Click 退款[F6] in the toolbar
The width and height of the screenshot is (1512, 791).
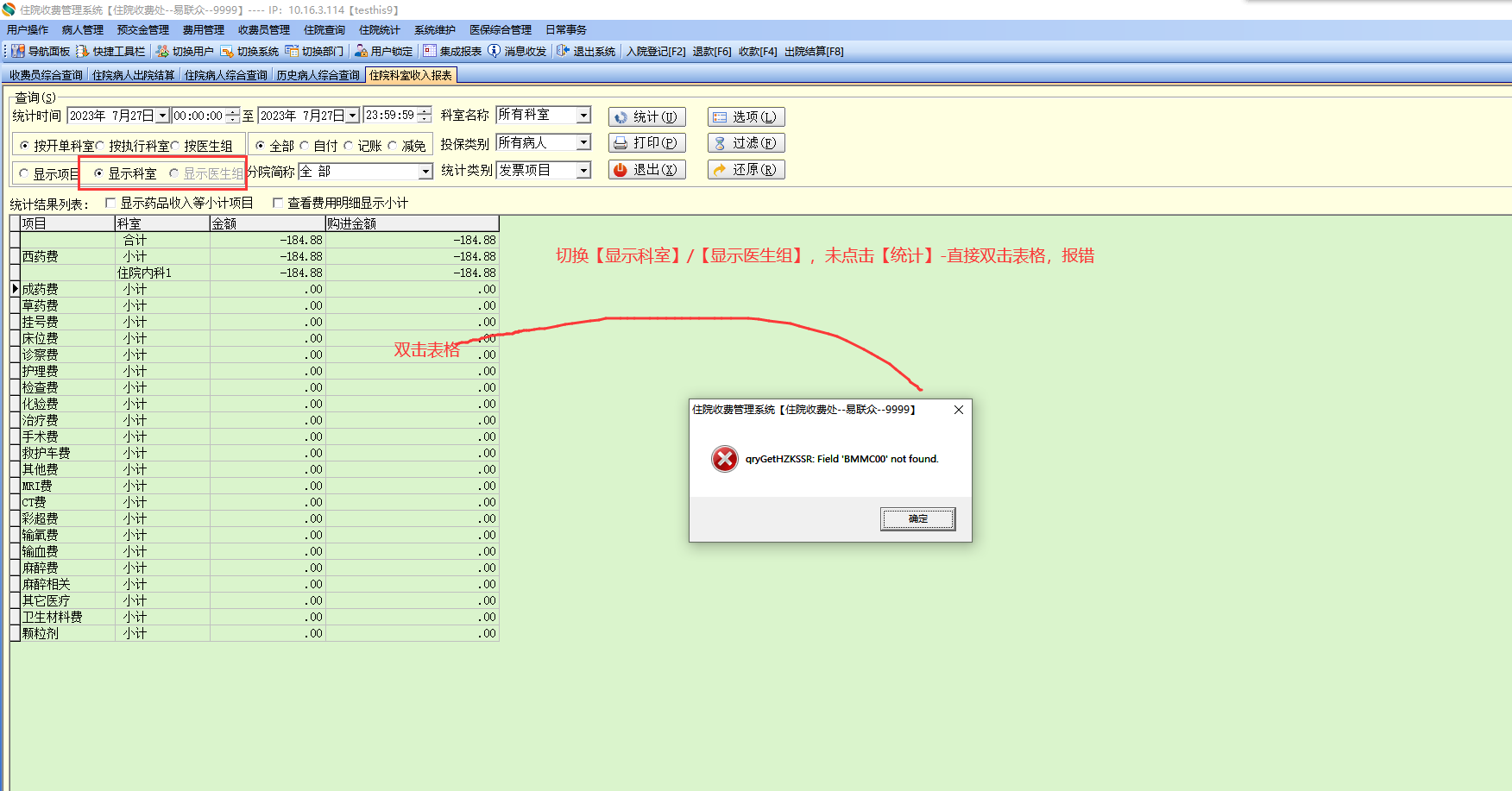click(712, 52)
